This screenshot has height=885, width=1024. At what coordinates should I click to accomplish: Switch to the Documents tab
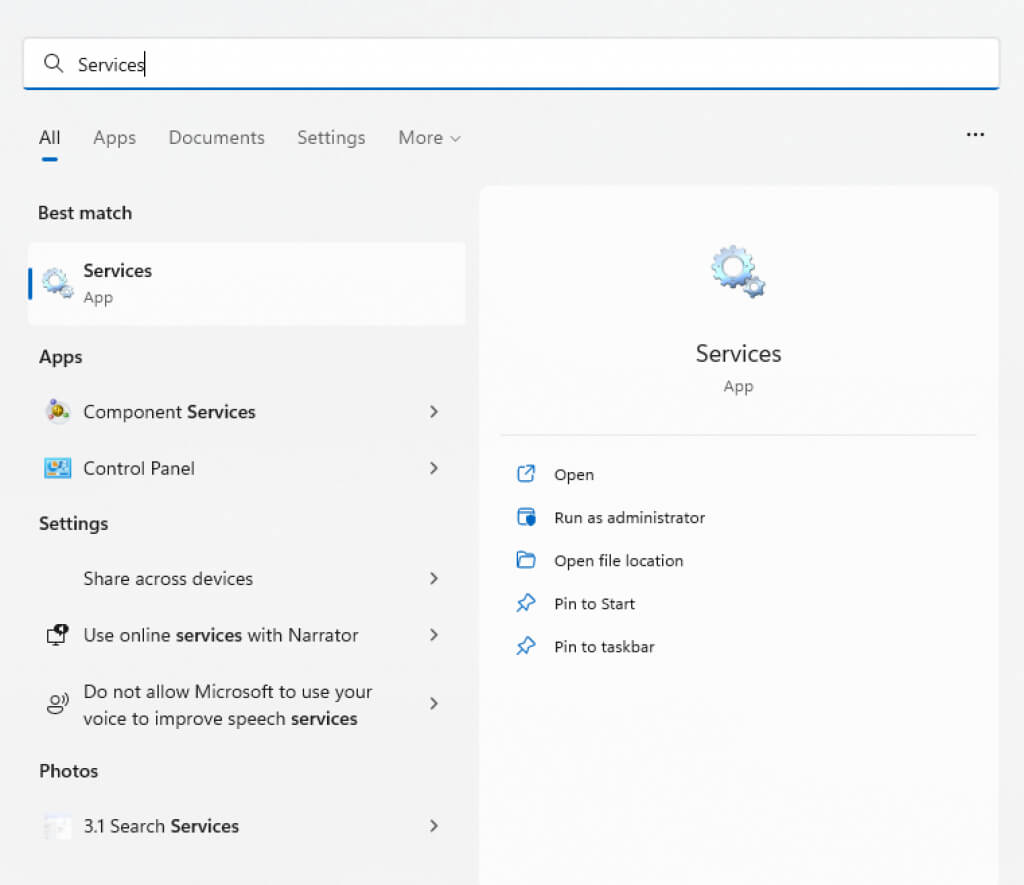tap(216, 138)
